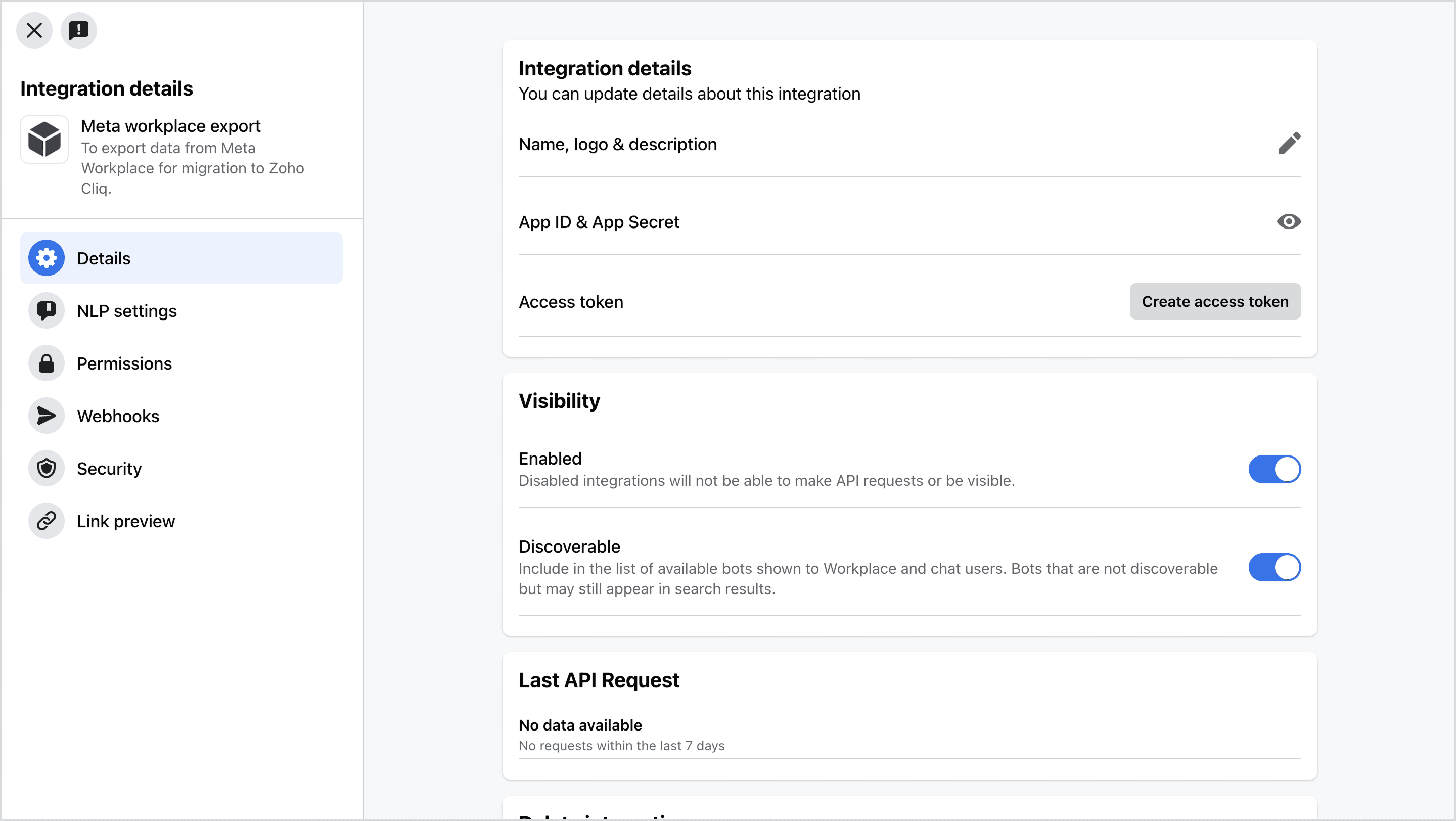1456x821 pixels.
Task: Click the Security menu label
Action: [x=109, y=469]
